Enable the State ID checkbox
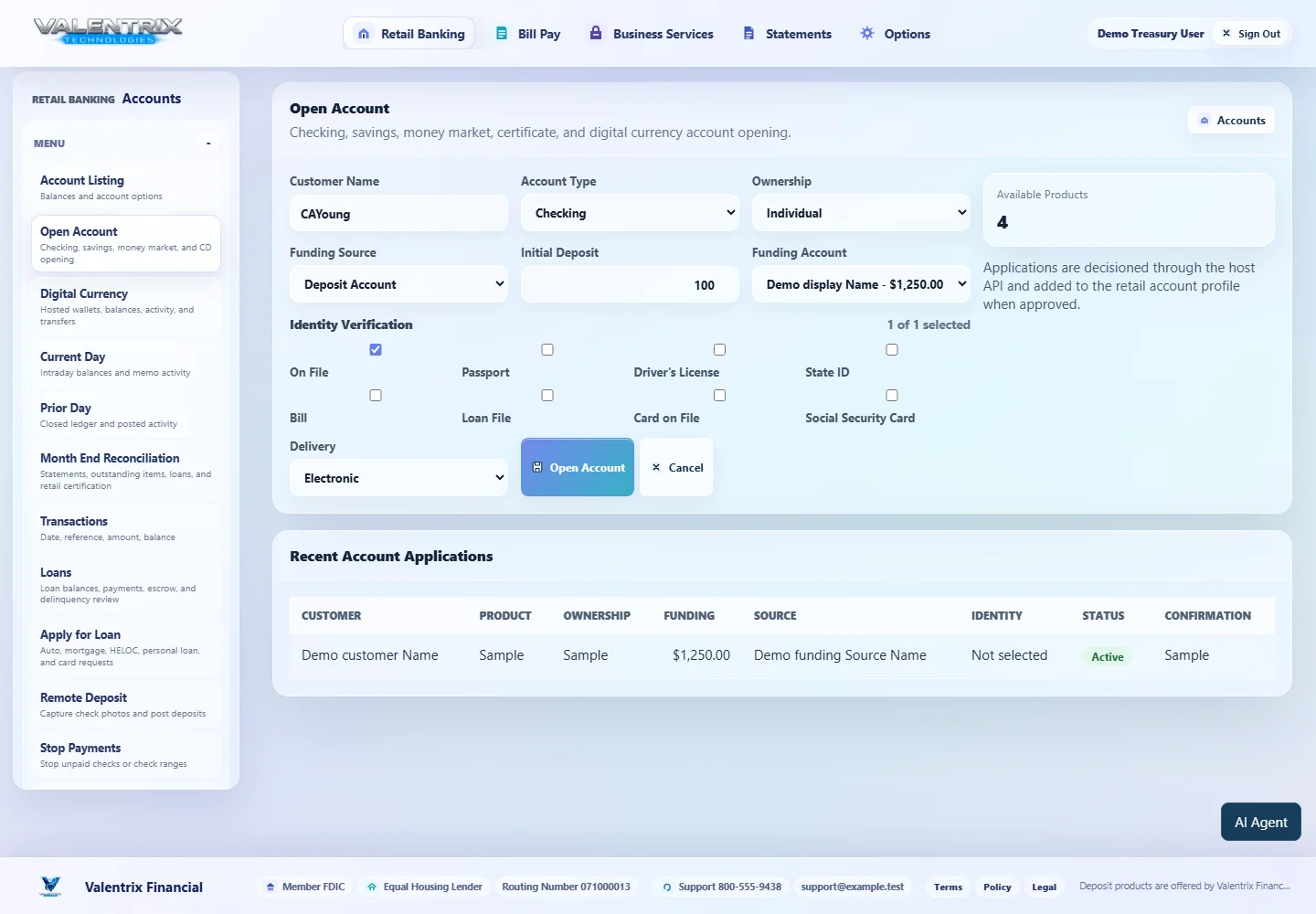Screen dimensions: 1316x914 click(892, 349)
